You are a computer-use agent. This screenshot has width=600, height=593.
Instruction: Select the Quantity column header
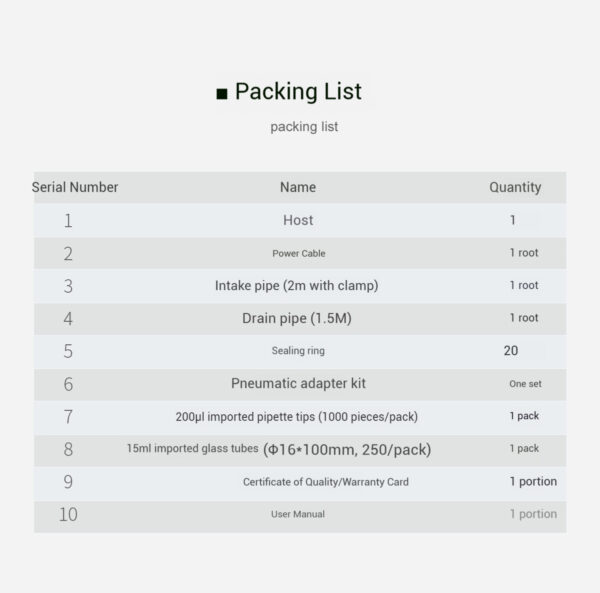point(515,187)
